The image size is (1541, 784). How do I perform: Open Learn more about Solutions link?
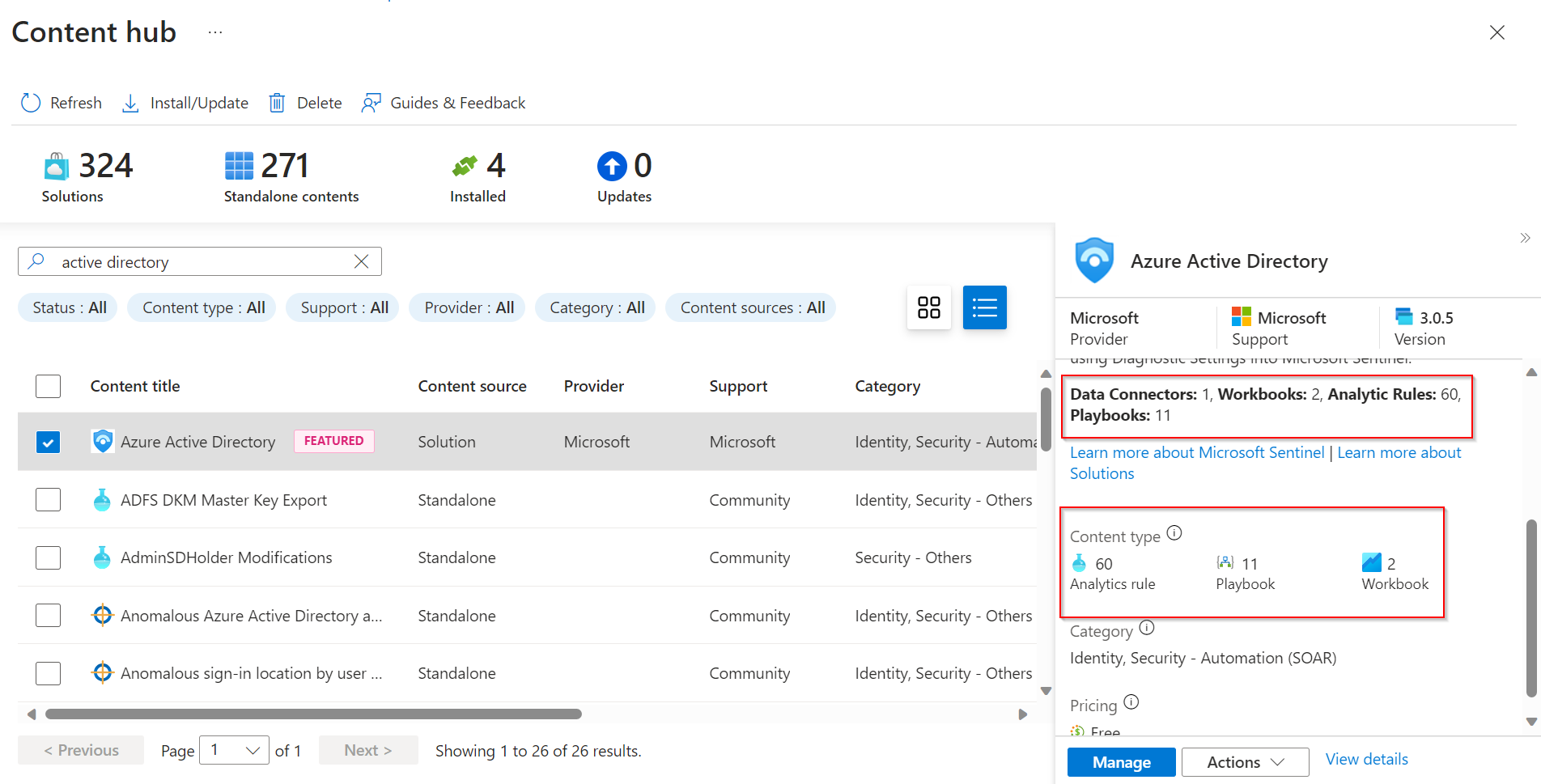tap(1399, 452)
